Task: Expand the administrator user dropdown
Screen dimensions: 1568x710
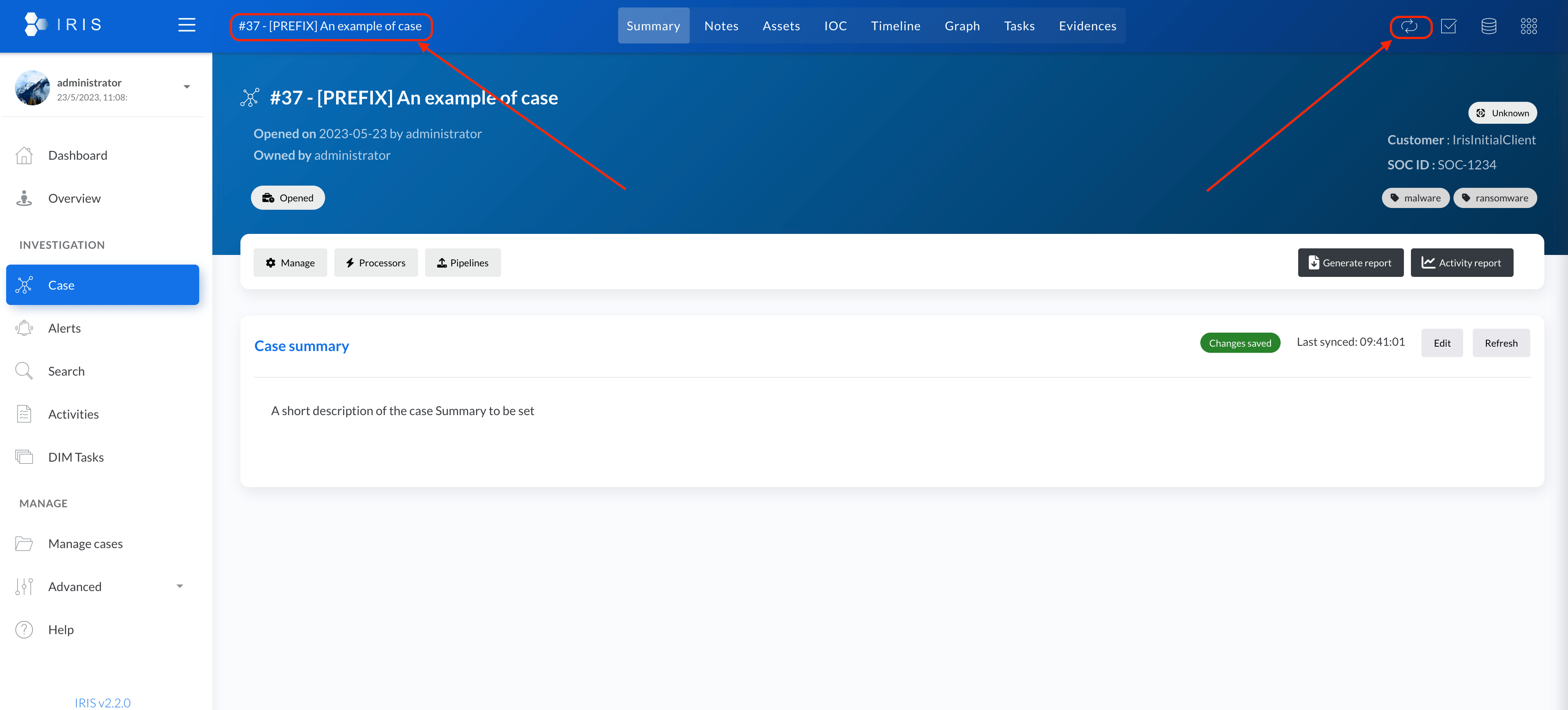Action: 186,87
